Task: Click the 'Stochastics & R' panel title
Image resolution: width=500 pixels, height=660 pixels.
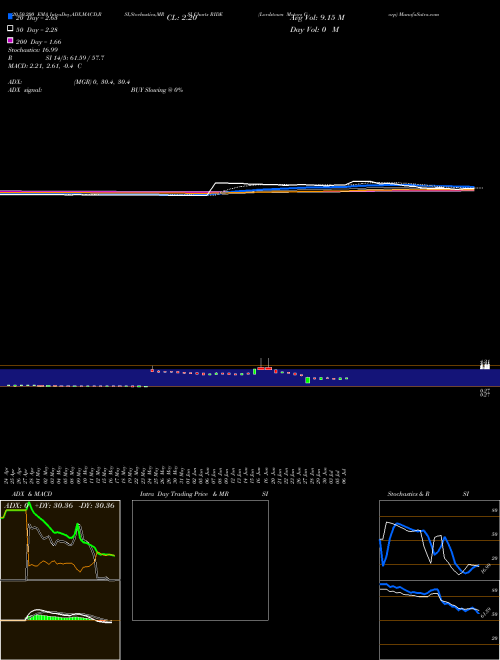Action: (x=408, y=494)
